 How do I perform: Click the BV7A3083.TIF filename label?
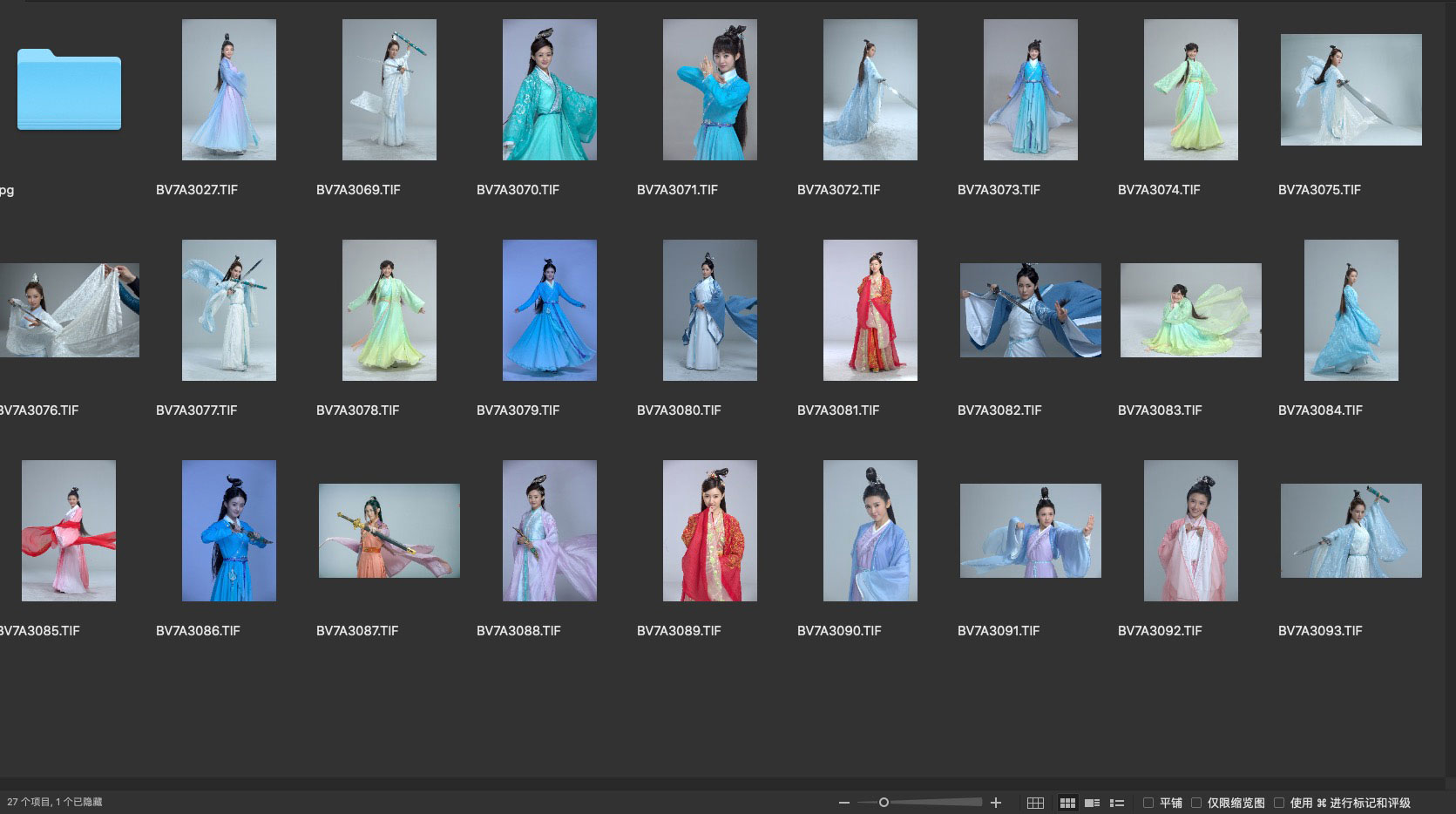pyautogui.click(x=1159, y=410)
